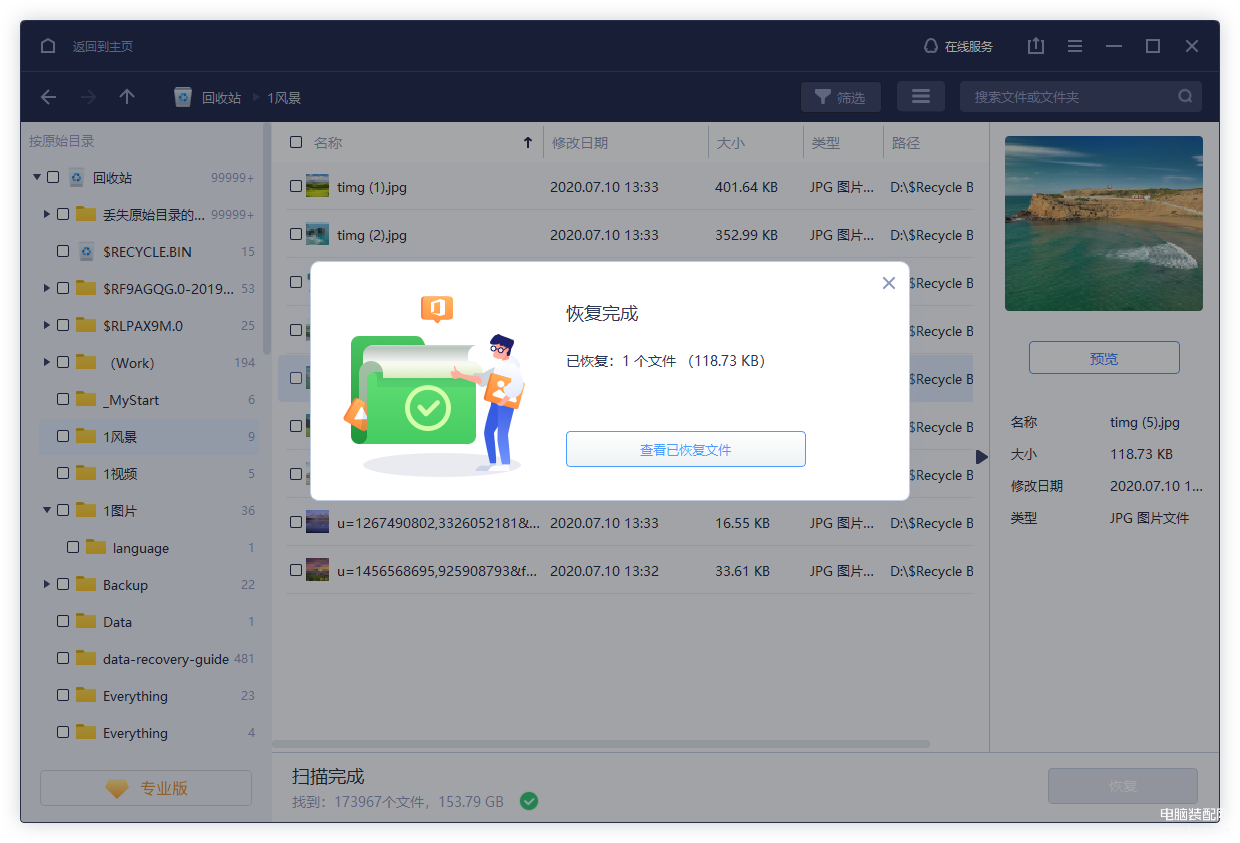
Task: Expand the Backup folder
Action: pyautogui.click(x=47, y=584)
